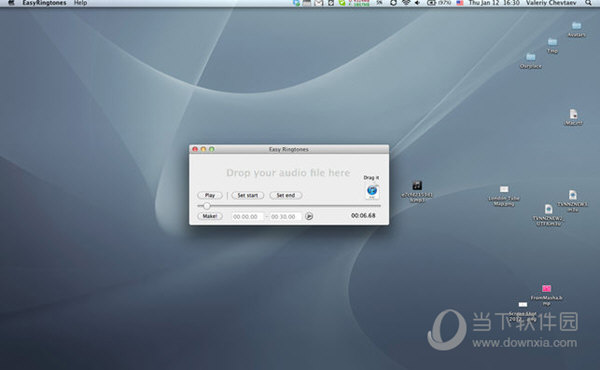Click the playback position slider knob
This screenshot has width=600, height=370.
(x=207, y=206)
